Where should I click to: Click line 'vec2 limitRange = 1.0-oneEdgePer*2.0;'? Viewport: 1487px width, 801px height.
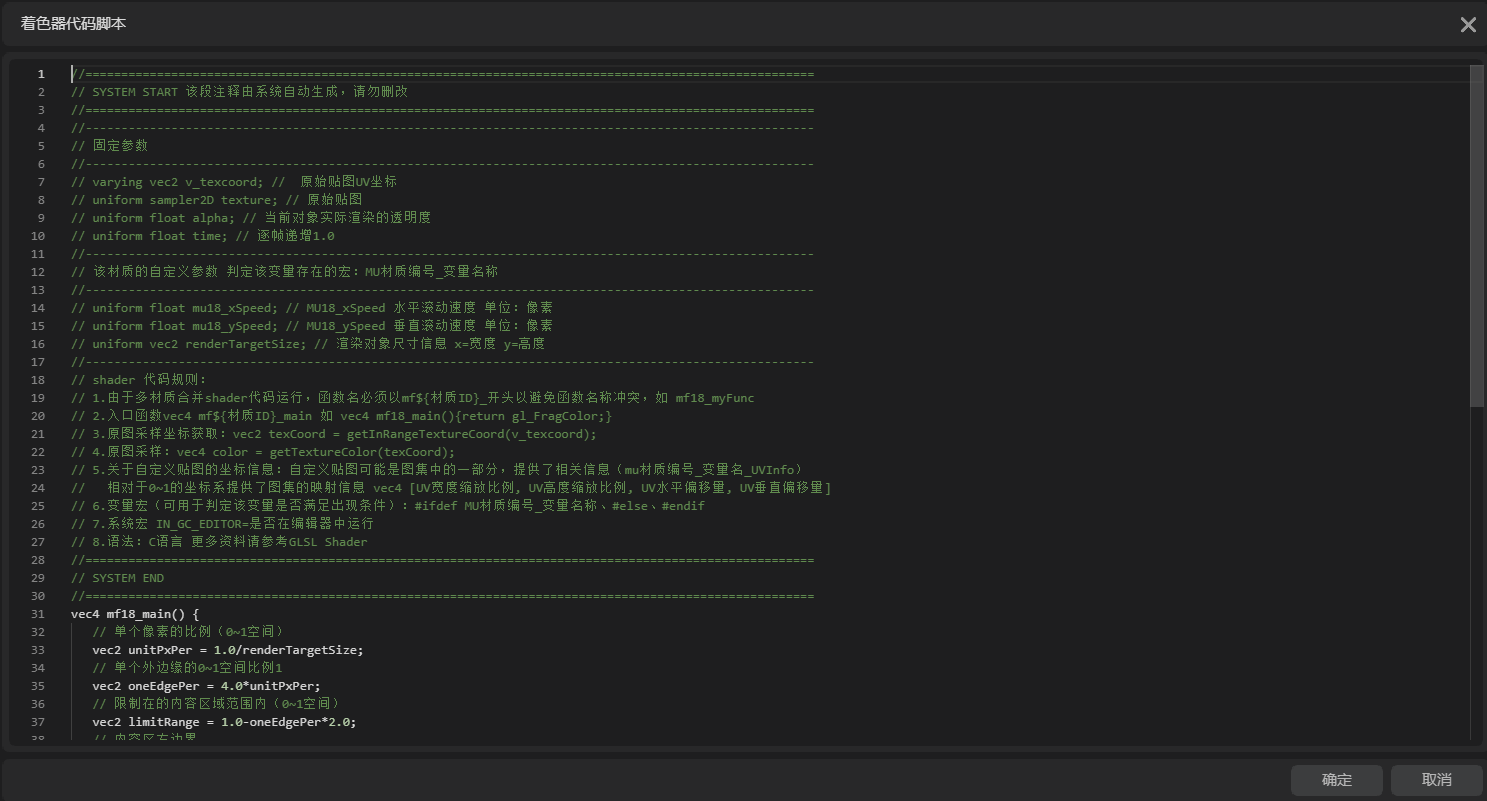224,722
